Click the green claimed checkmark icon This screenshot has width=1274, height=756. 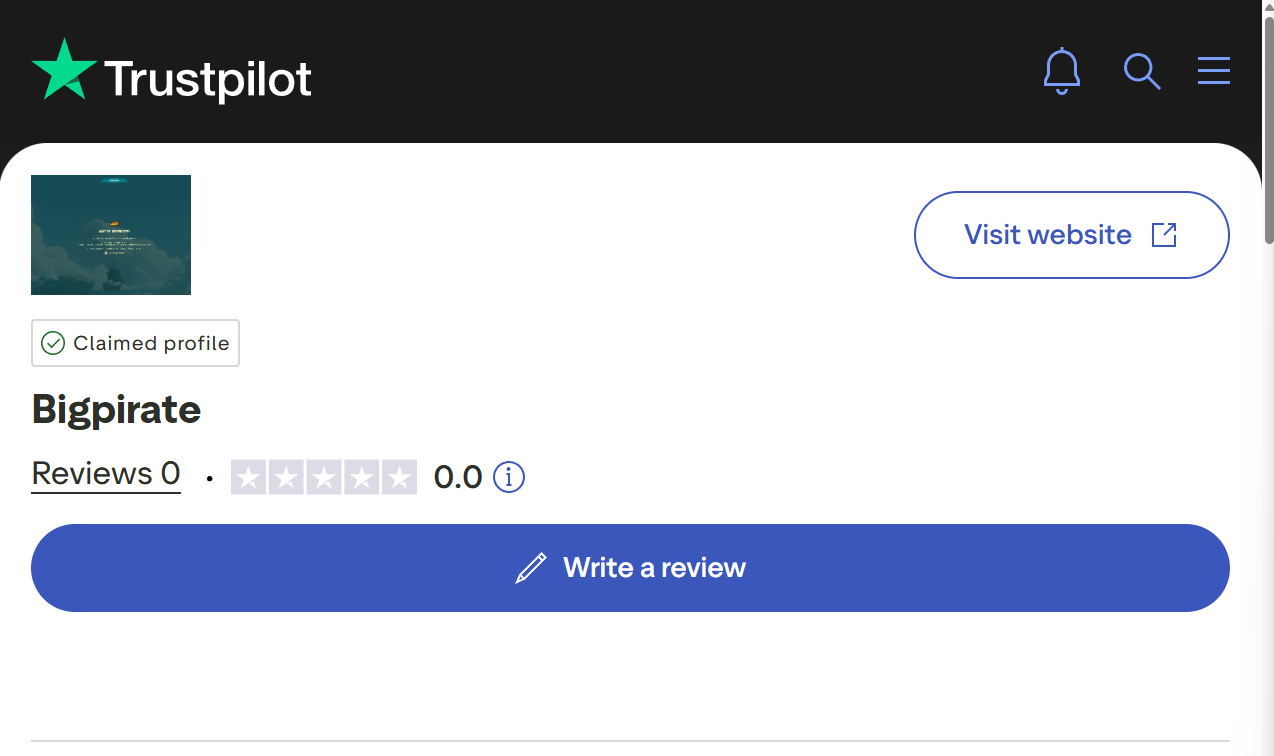click(53, 343)
